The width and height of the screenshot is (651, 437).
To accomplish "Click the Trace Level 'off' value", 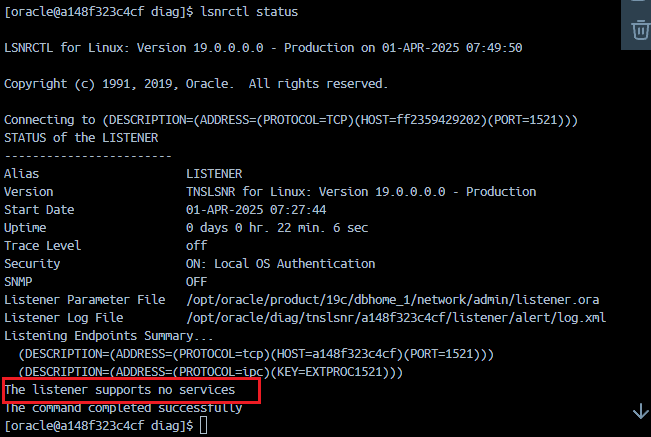I will [x=197, y=245].
